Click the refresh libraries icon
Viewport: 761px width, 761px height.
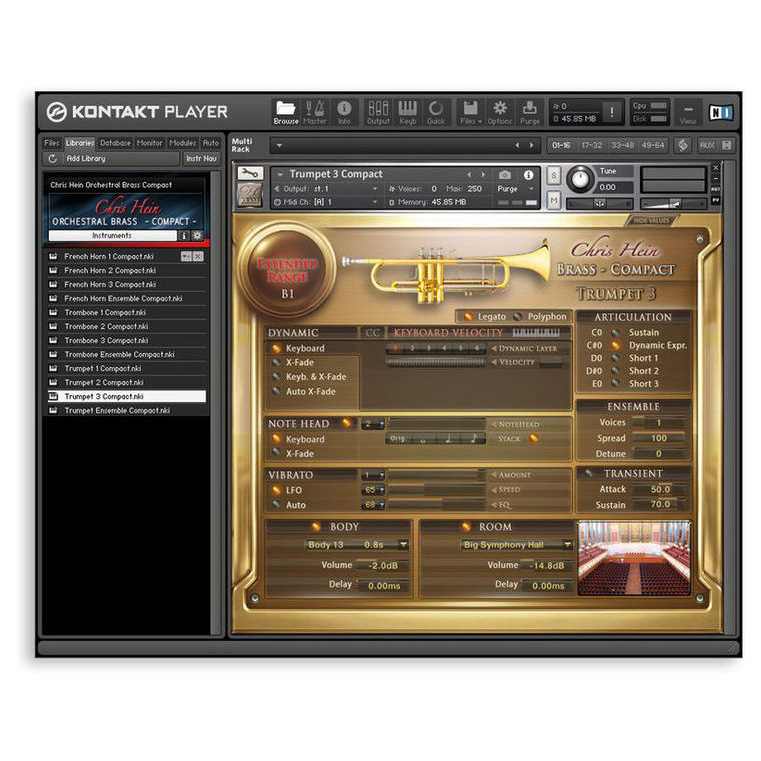click(x=53, y=159)
